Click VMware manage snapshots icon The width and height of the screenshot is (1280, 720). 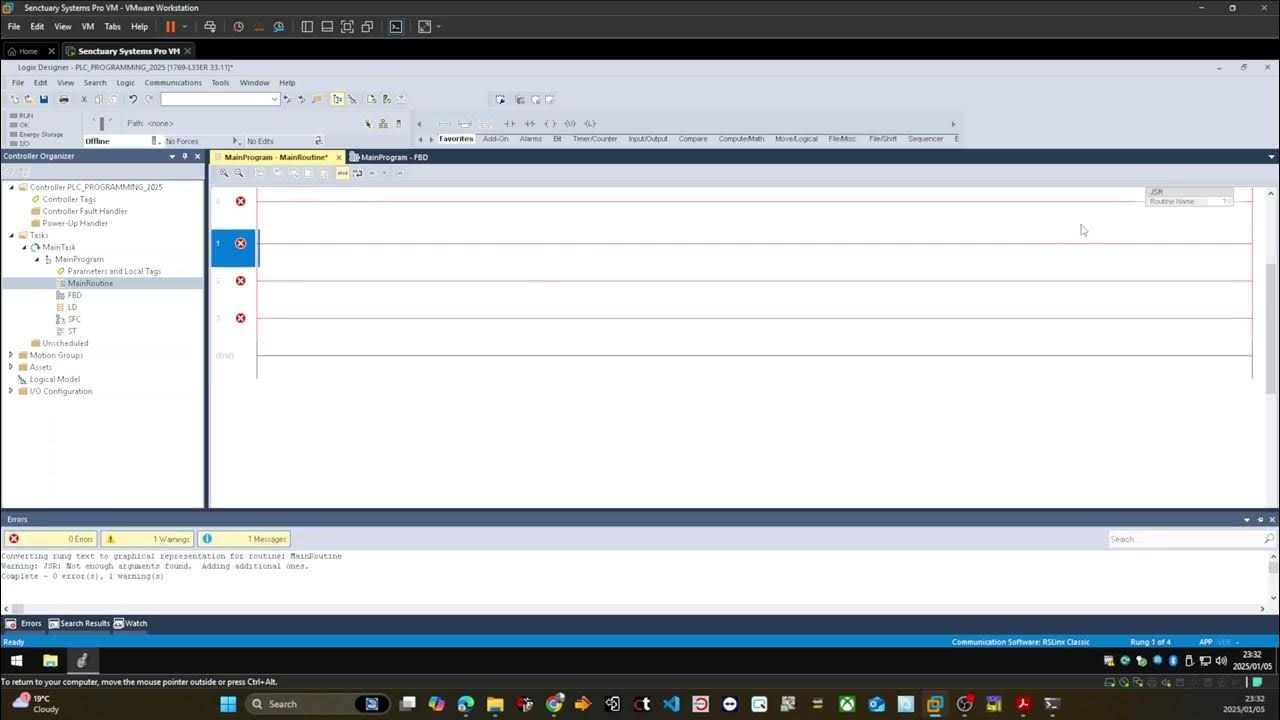coord(278,27)
